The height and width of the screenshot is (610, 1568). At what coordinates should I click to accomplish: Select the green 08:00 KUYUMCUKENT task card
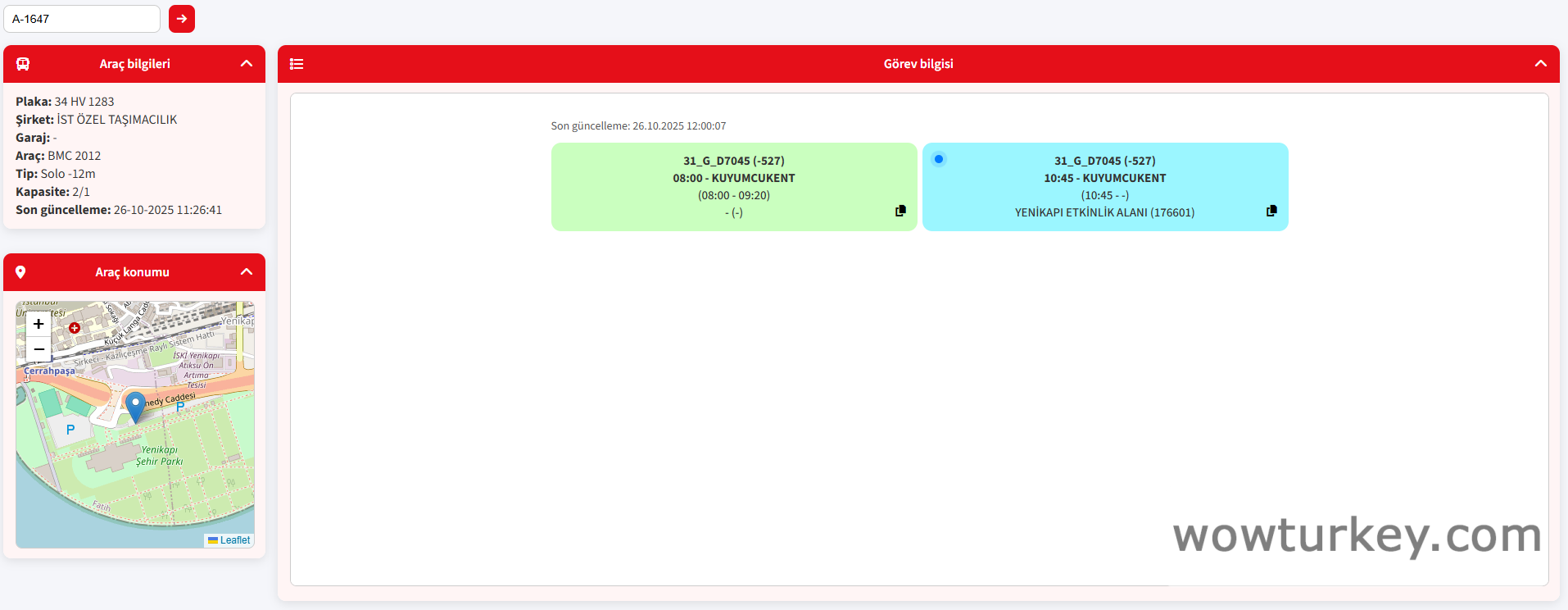(x=733, y=186)
